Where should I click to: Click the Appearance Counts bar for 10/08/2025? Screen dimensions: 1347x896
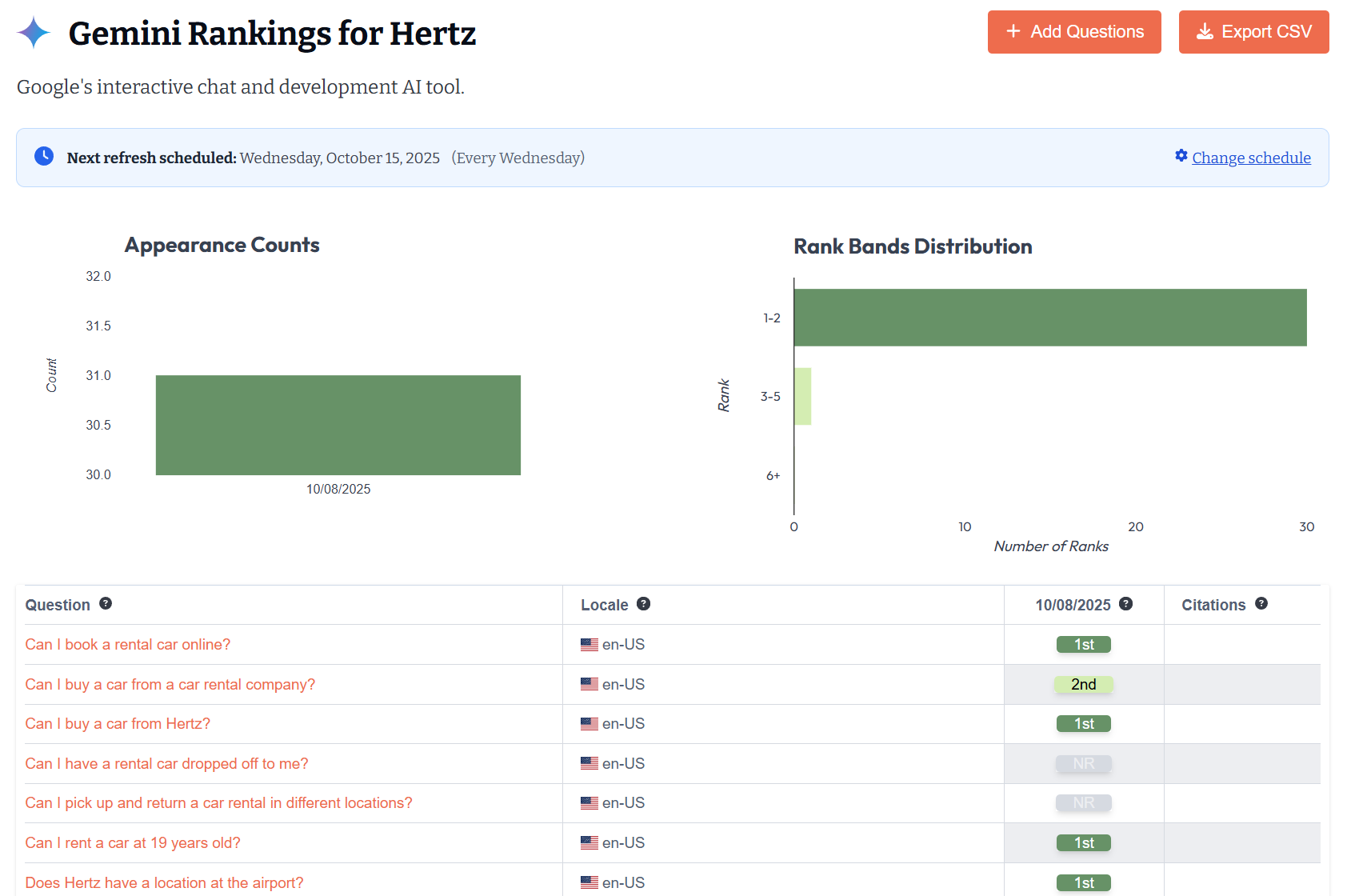coord(338,425)
